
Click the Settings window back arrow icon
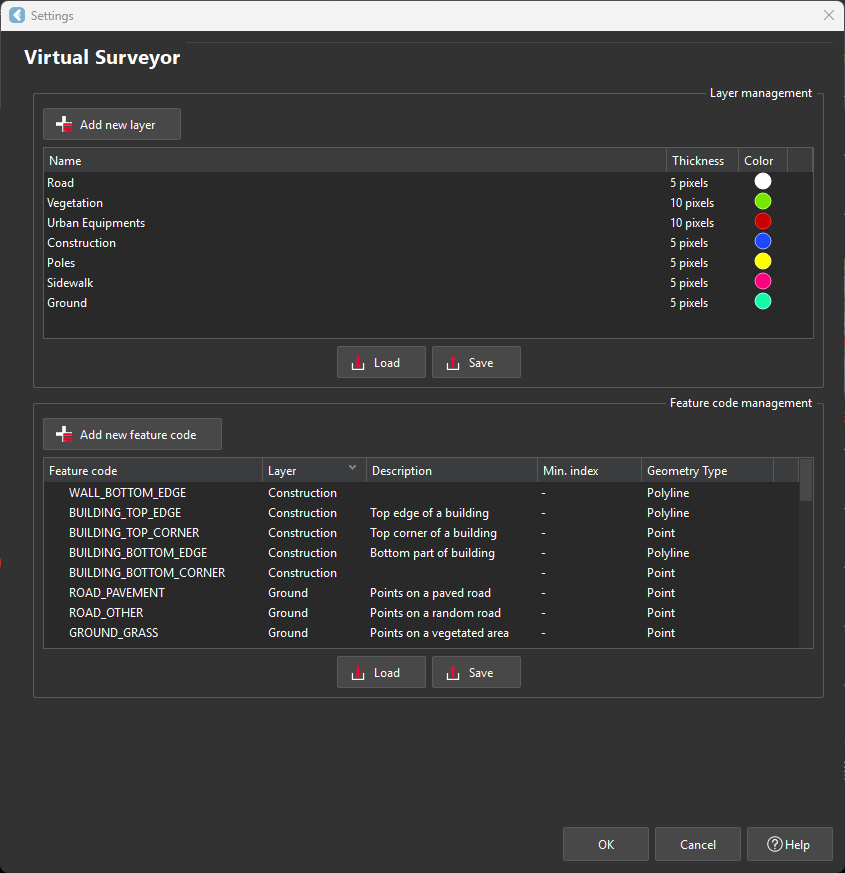16,15
